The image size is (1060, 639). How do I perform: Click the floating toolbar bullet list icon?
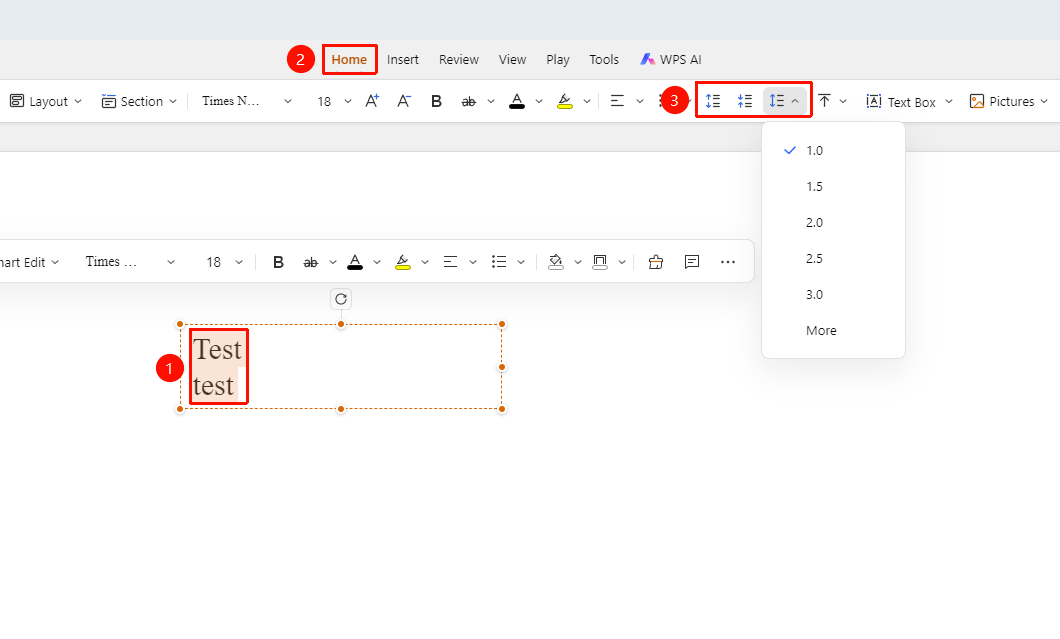499,262
